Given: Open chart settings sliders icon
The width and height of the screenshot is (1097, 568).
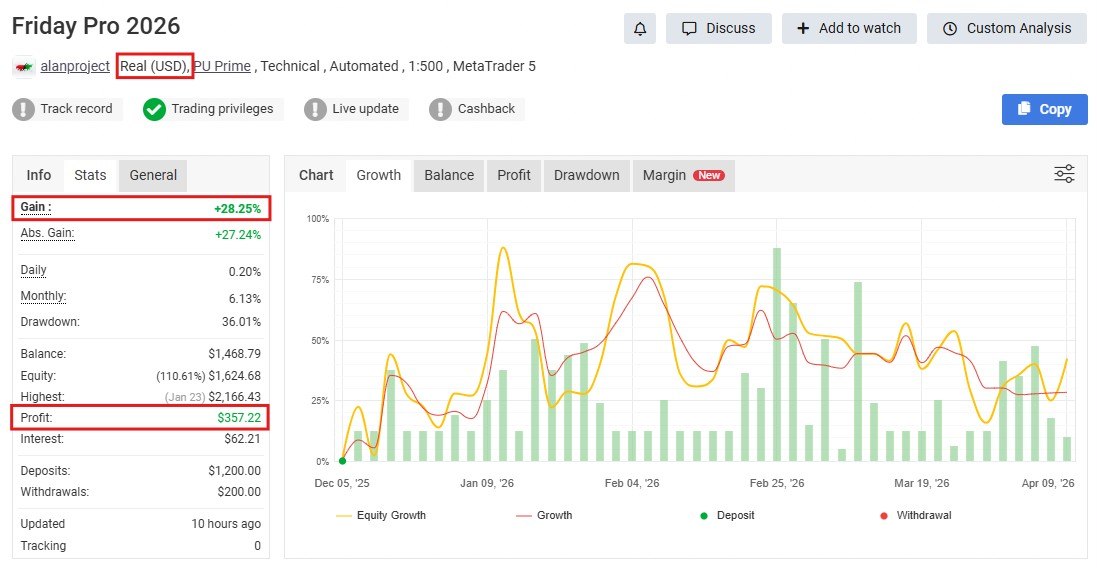Looking at the screenshot, I should tap(1064, 174).
